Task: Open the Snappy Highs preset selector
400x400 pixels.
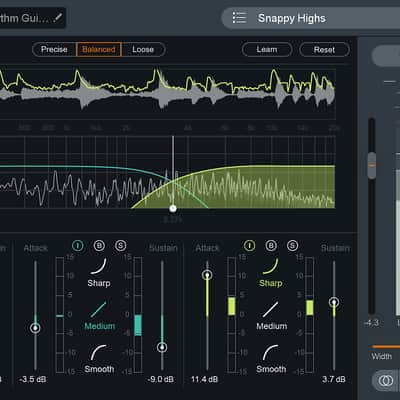Action: pos(311,18)
